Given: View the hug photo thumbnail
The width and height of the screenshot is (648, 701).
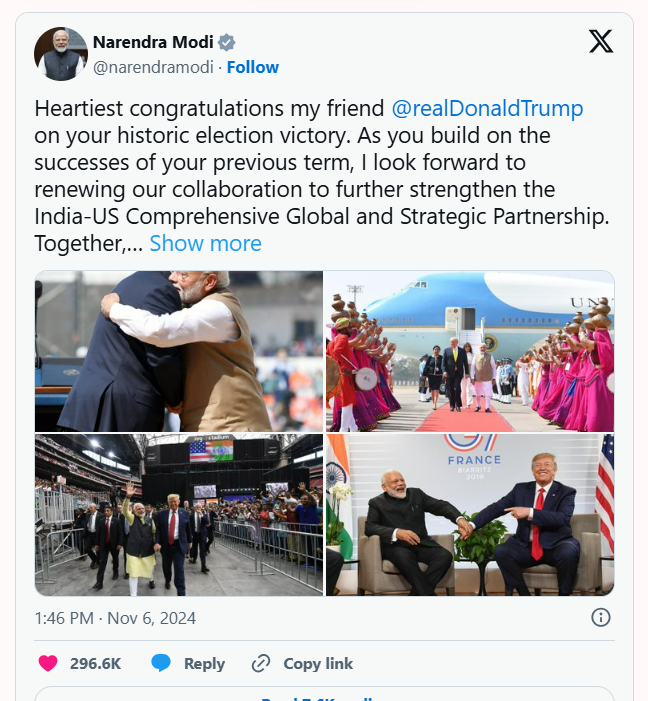Looking at the screenshot, I should 179,351.
